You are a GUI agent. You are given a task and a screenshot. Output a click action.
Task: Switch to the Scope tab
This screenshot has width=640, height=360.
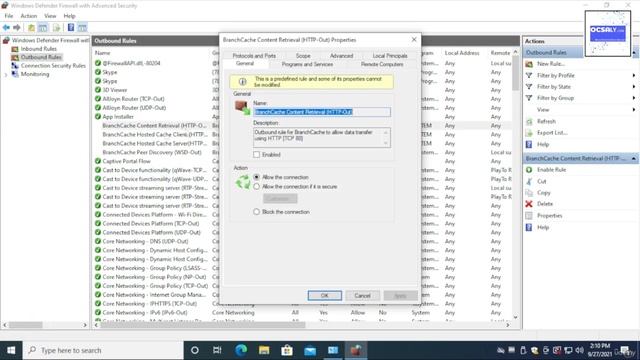click(303, 56)
